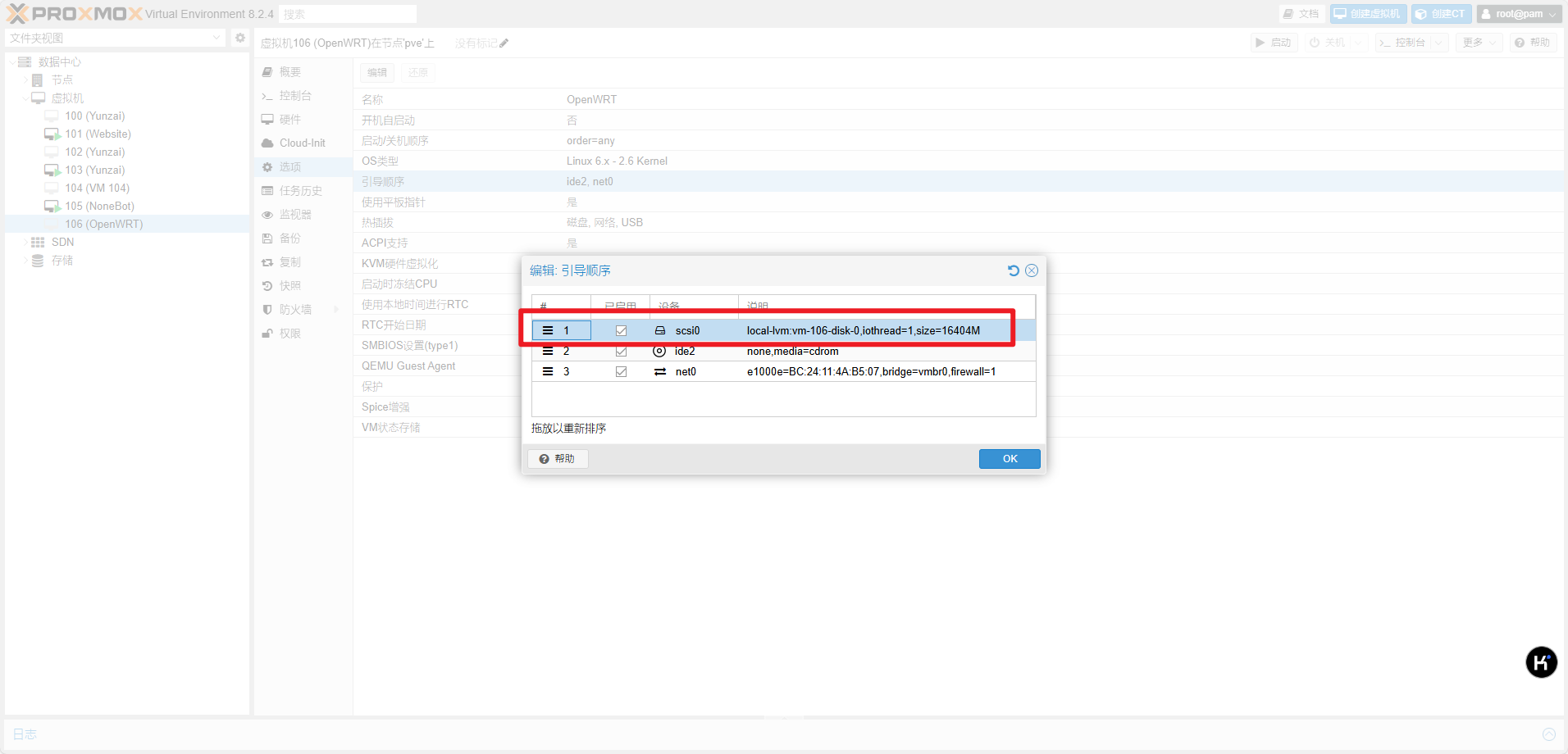Click the 关机 shutdown button
Viewport: 1568px width, 754px height.
point(1328,43)
